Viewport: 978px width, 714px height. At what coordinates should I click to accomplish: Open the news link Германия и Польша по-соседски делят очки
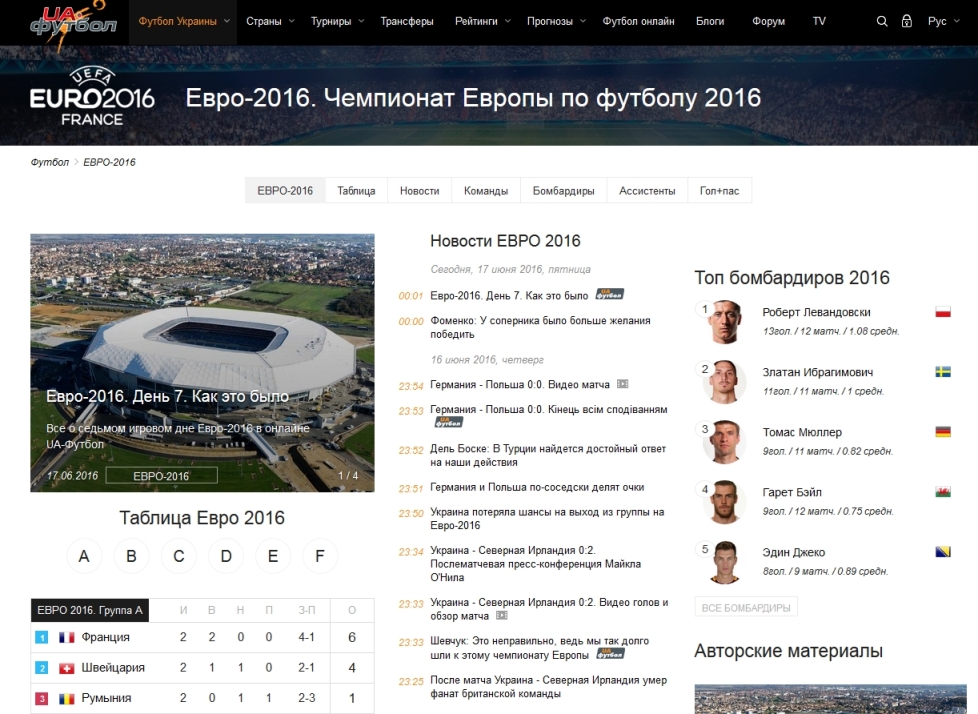pyautogui.click(x=537, y=488)
